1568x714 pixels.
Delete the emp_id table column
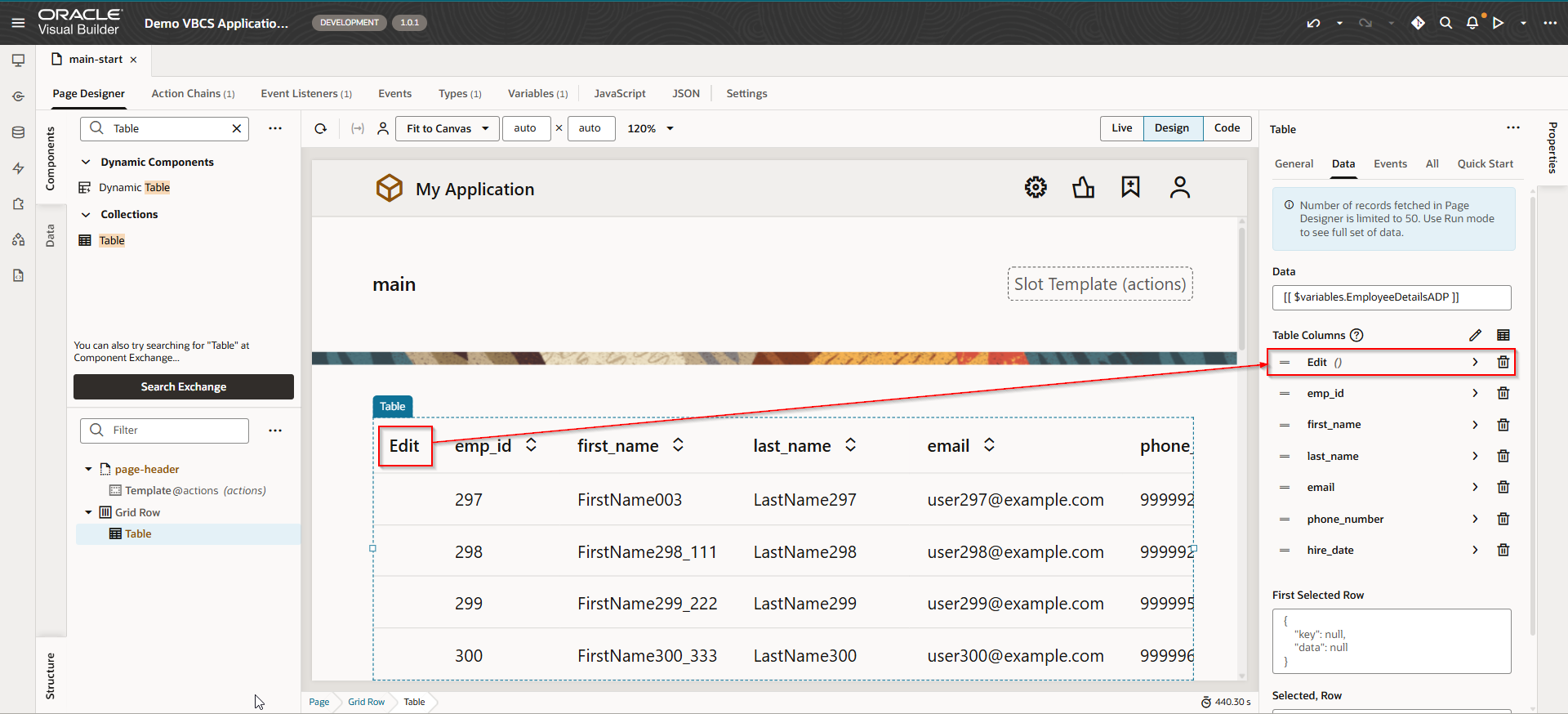point(1503,393)
